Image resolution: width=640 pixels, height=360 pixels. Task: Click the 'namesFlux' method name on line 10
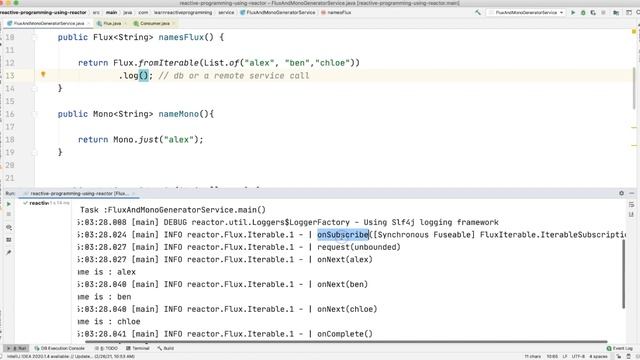(x=181, y=37)
